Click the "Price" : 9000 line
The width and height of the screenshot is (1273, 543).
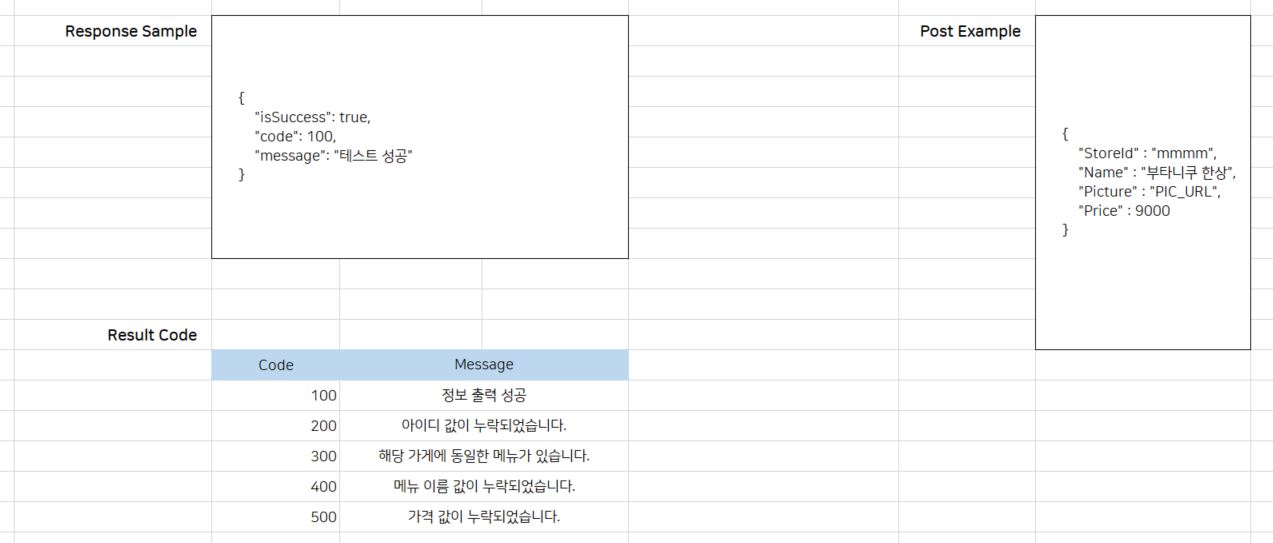pyautogui.click(x=1124, y=210)
